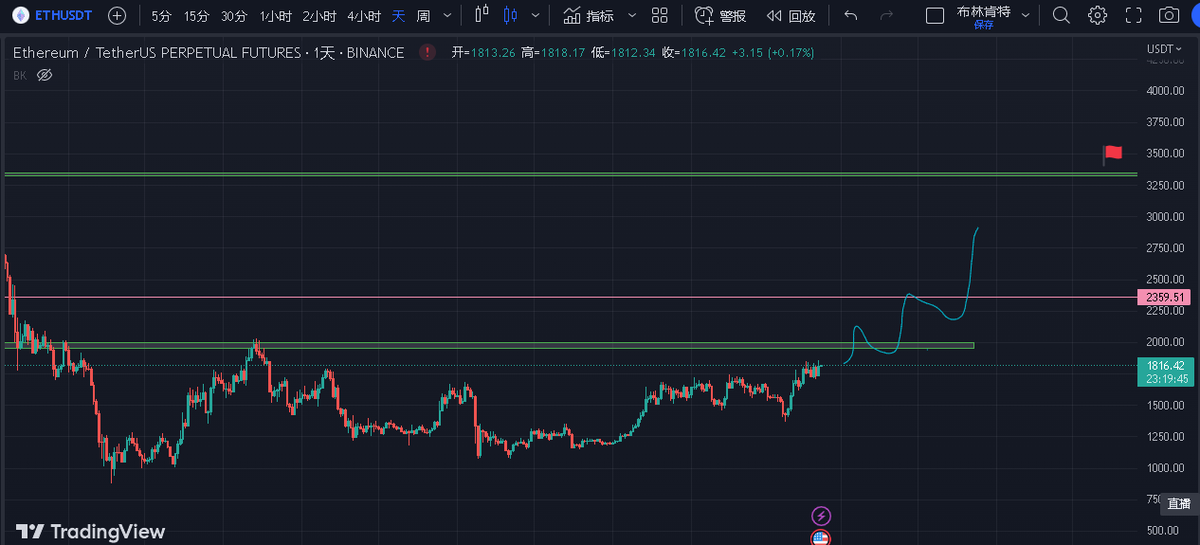Open the USDT price scale currency dropdown
Screen dimensions: 1200x545
point(1163,48)
